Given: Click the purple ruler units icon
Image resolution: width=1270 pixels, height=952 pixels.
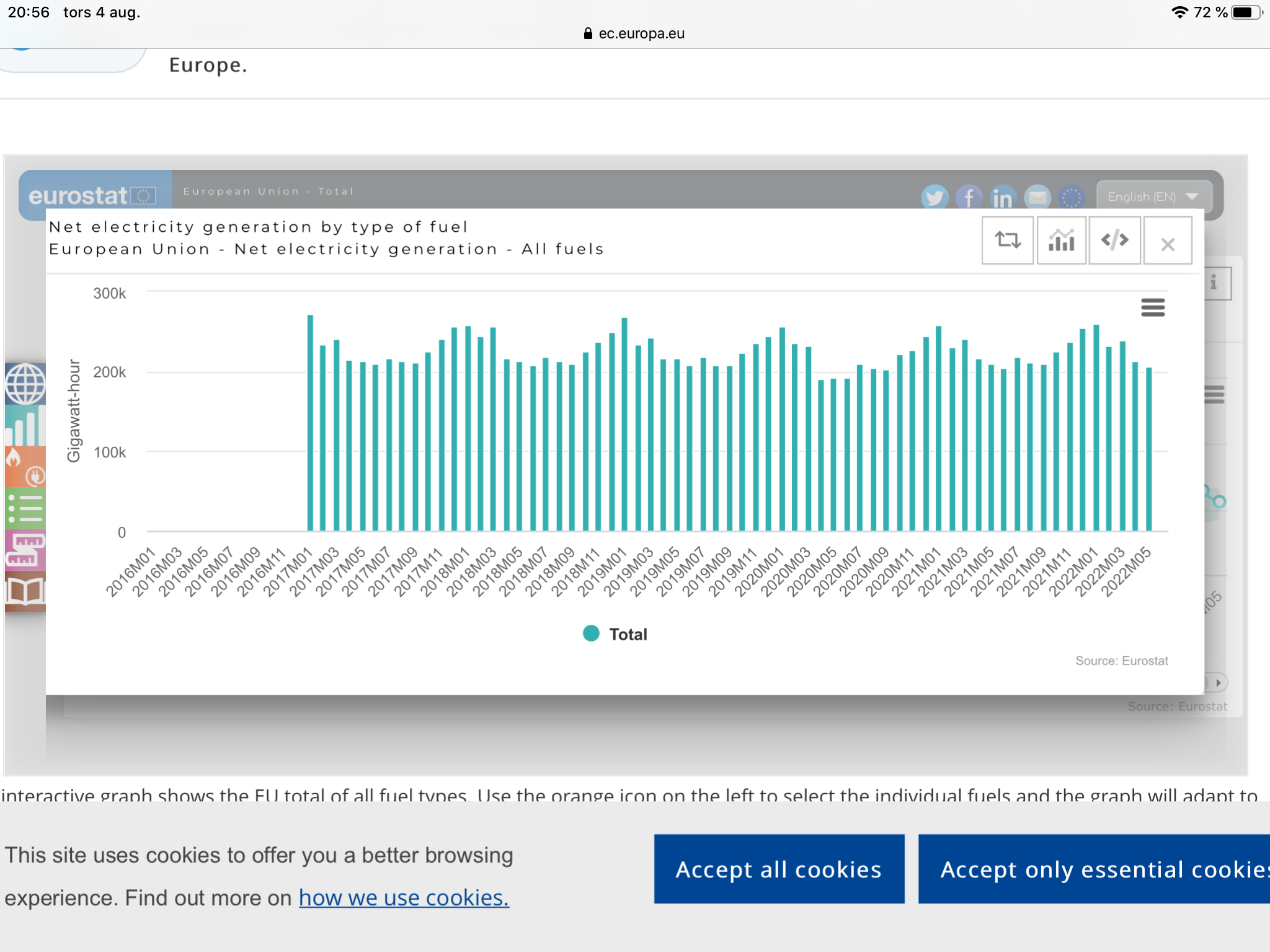Looking at the screenshot, I should pyautogui.click(x=25, y=550).
